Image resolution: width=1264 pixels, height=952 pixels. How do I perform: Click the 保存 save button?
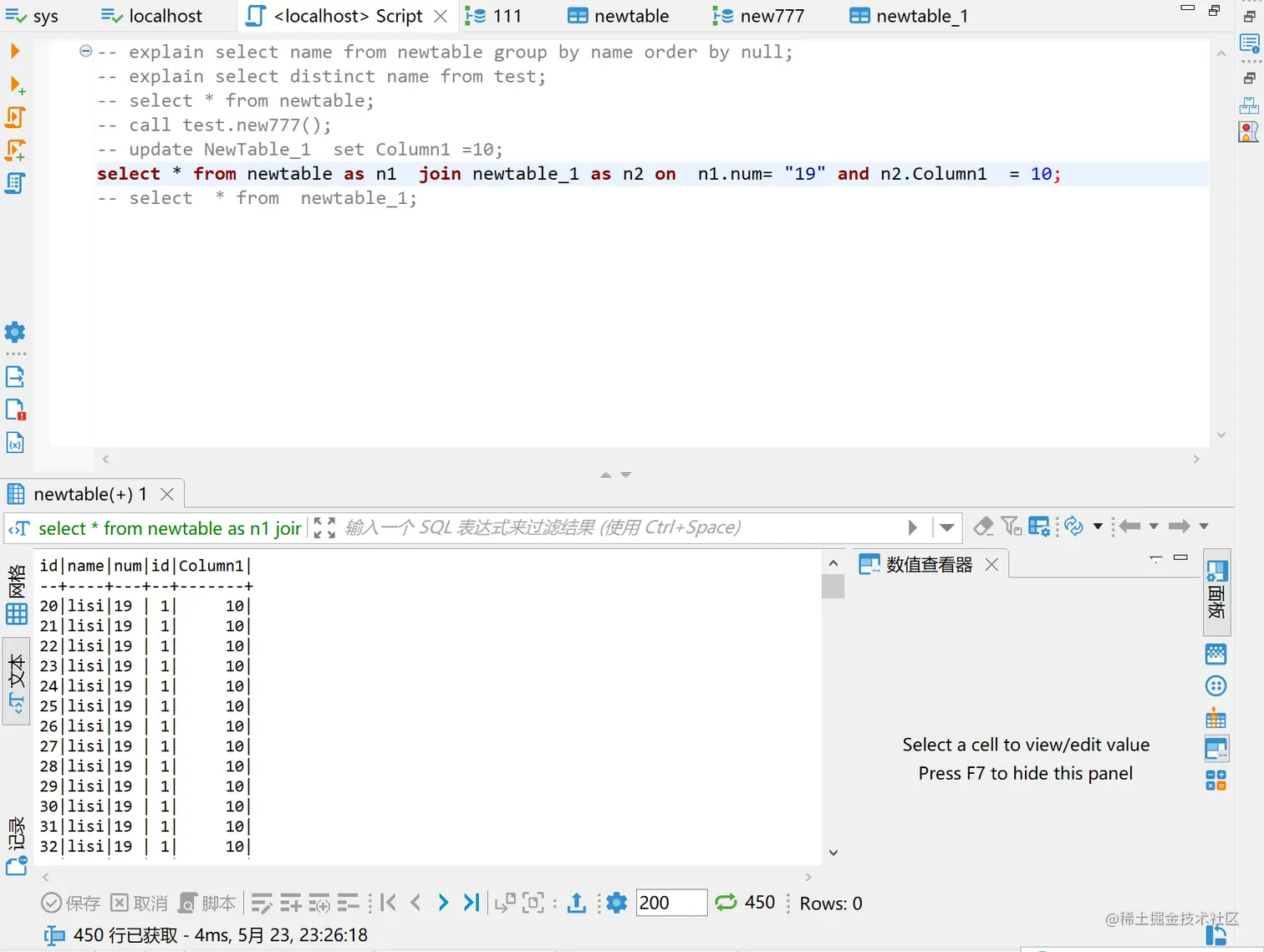pos(71,903)
